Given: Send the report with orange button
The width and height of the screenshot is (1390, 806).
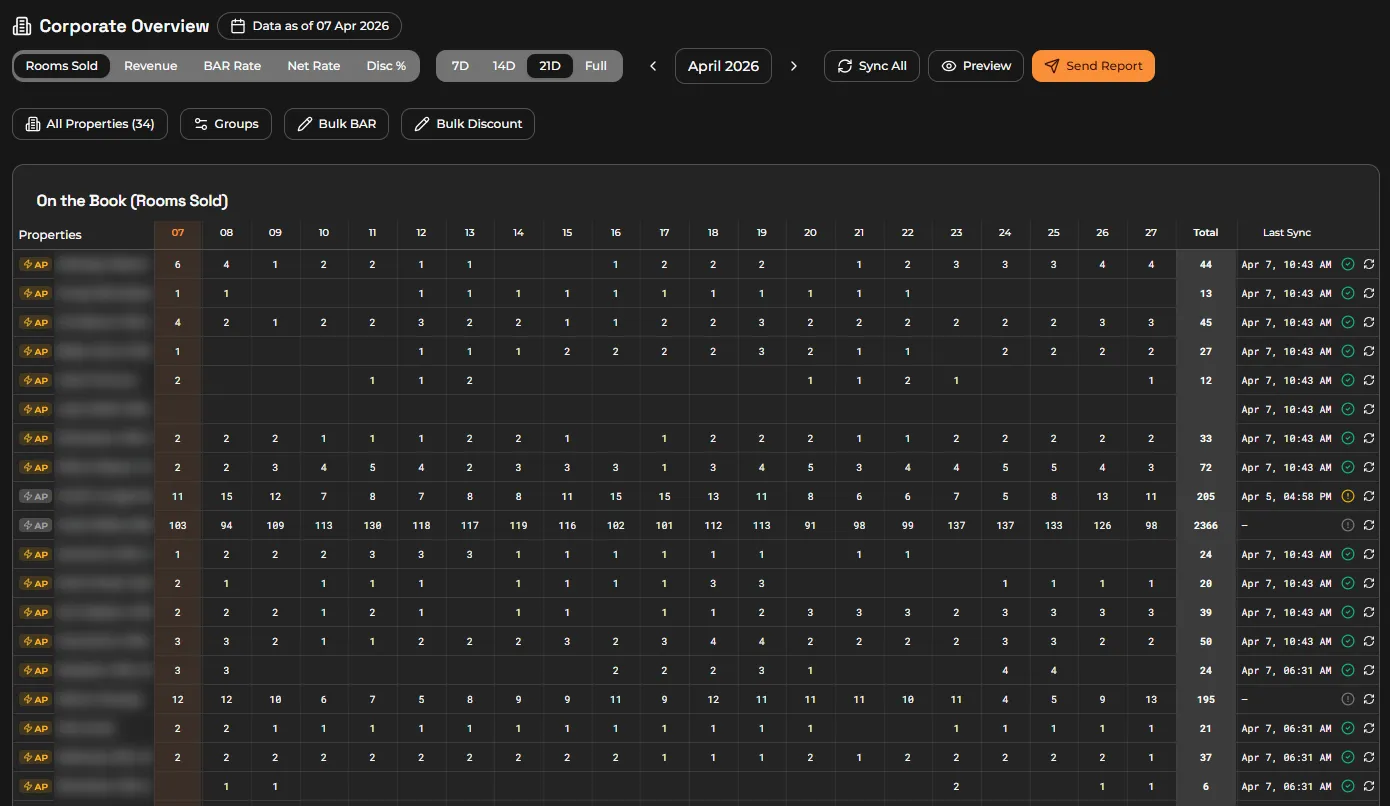Looking at the screenshot, I should click(x=1093, y=66).
